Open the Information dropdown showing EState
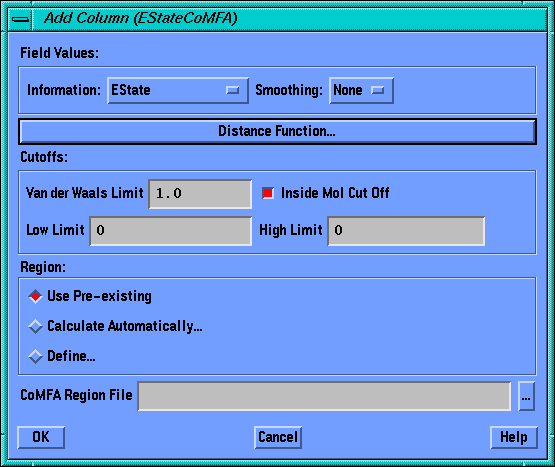This screenshot has width=555, height=467. pyautogui.click(x=178, y=90)
